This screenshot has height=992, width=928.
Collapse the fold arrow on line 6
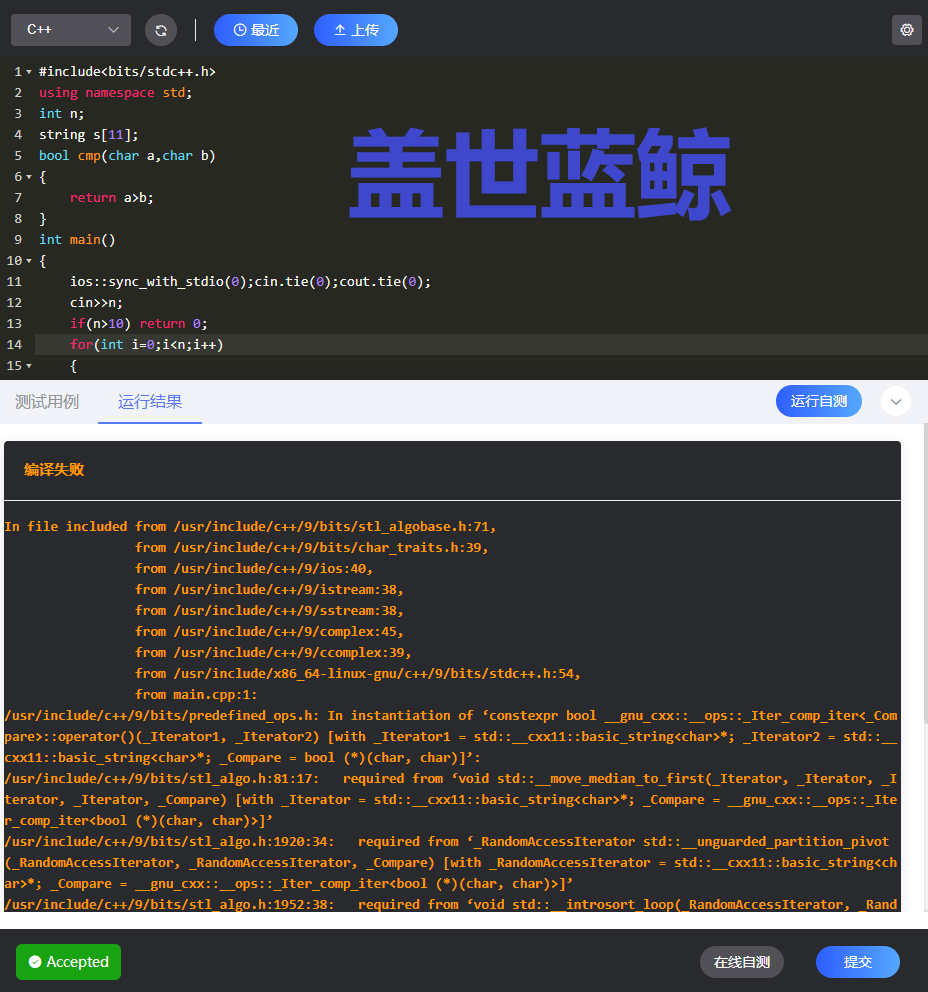29,177
